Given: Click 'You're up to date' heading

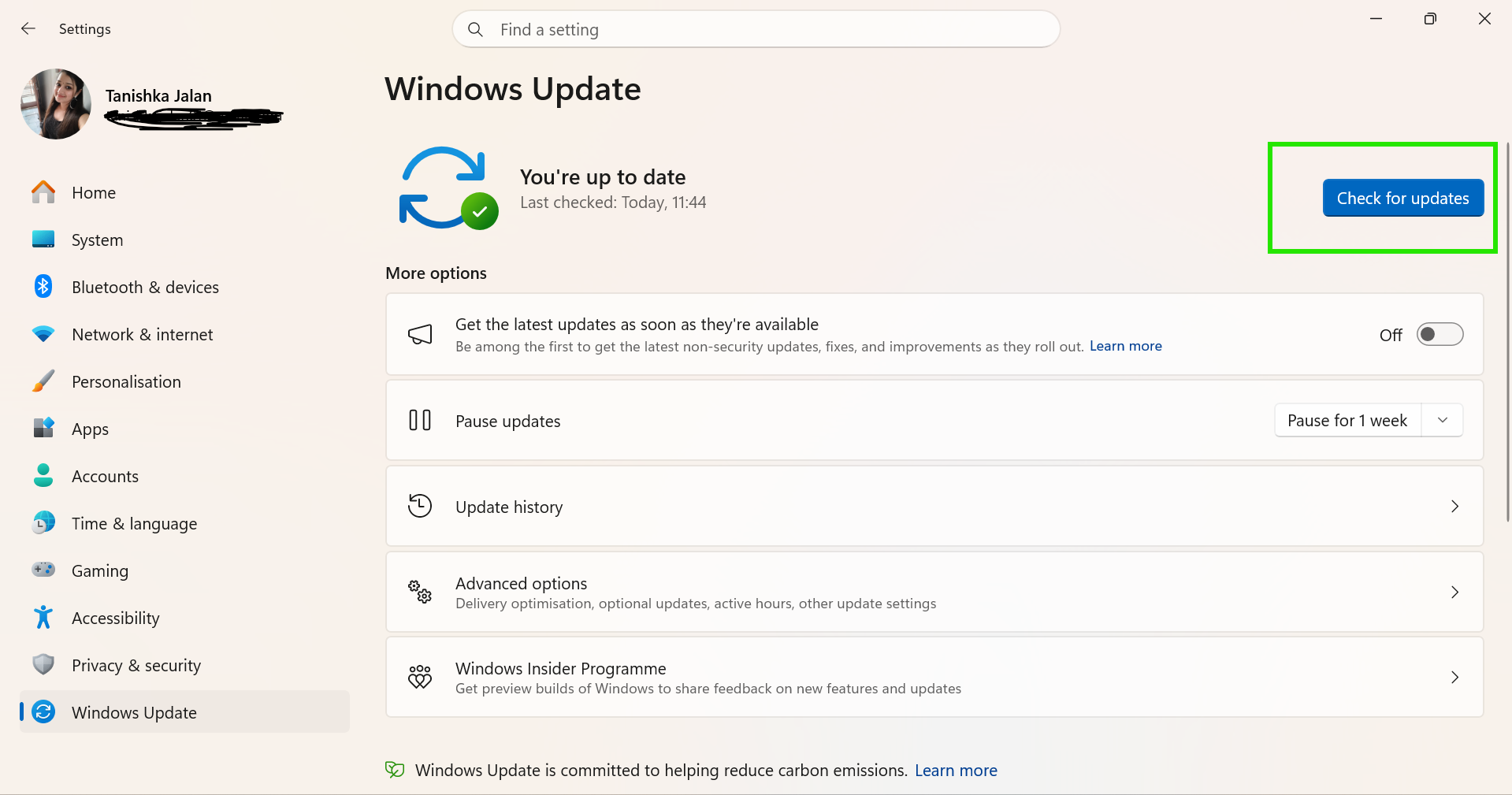Looking at the screenshot, I should tap(603, 176).
